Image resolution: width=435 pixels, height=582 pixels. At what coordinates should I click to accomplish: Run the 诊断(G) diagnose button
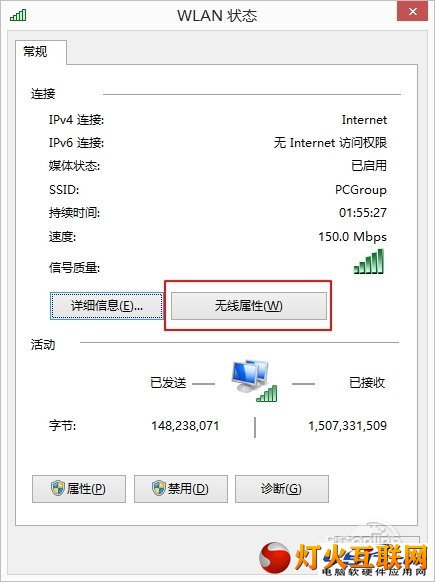coord(282,489)
